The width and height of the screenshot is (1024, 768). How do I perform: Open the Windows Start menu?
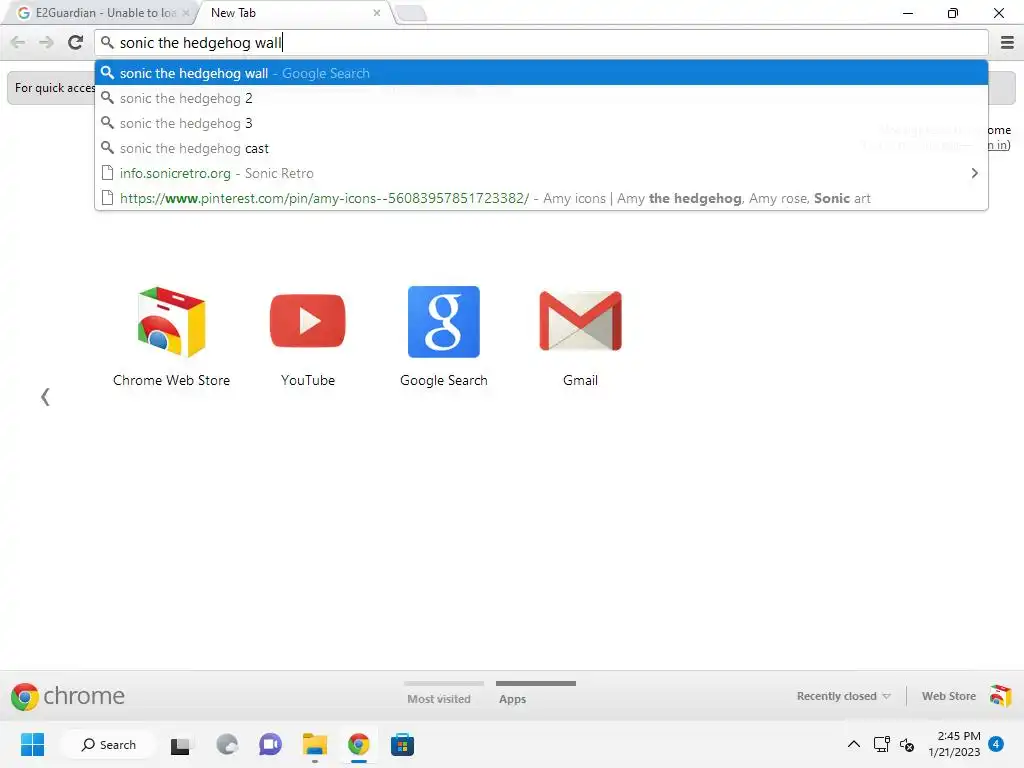(32, 744)
